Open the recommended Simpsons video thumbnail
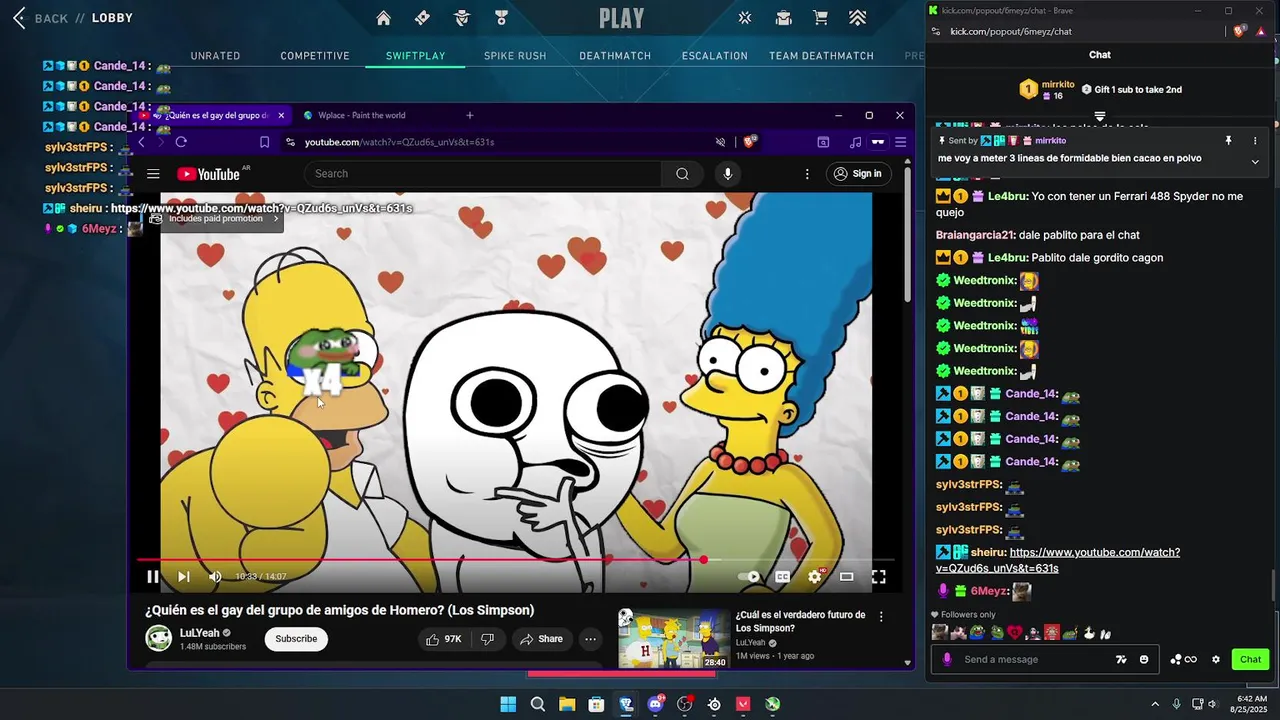This screenshot has width=1280, height=720. click(674, 638)
